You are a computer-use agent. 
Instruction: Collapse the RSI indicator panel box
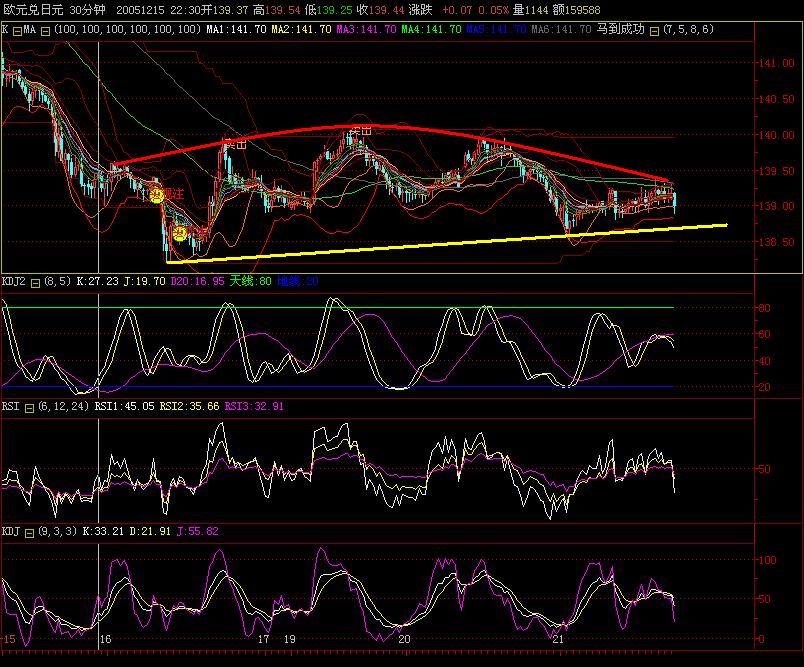[x=29, y=408]
